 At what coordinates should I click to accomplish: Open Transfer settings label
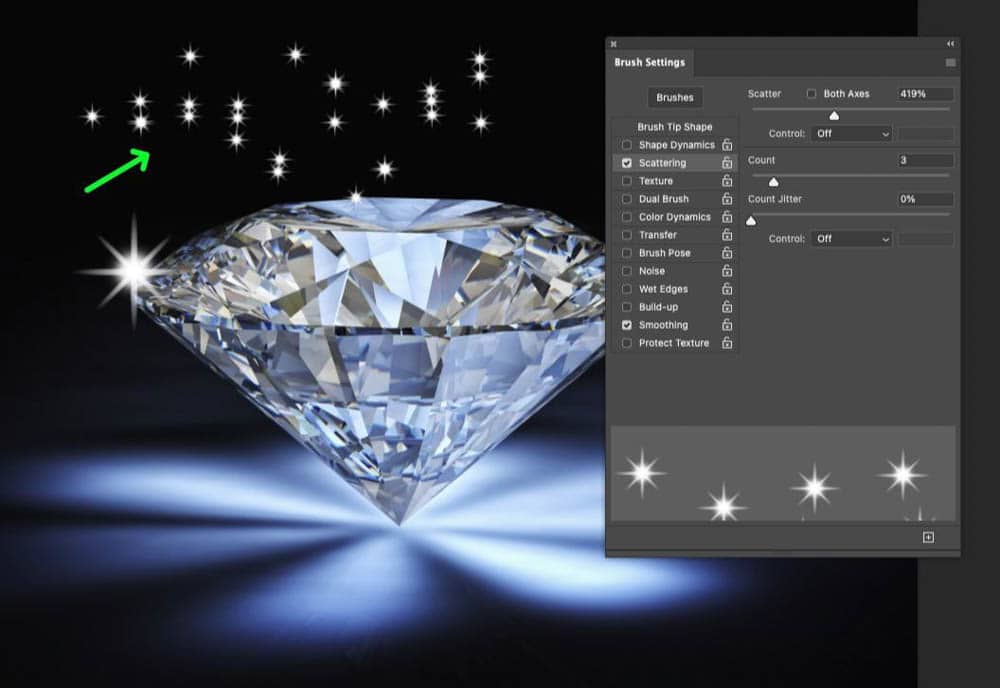tap(658, 235)
